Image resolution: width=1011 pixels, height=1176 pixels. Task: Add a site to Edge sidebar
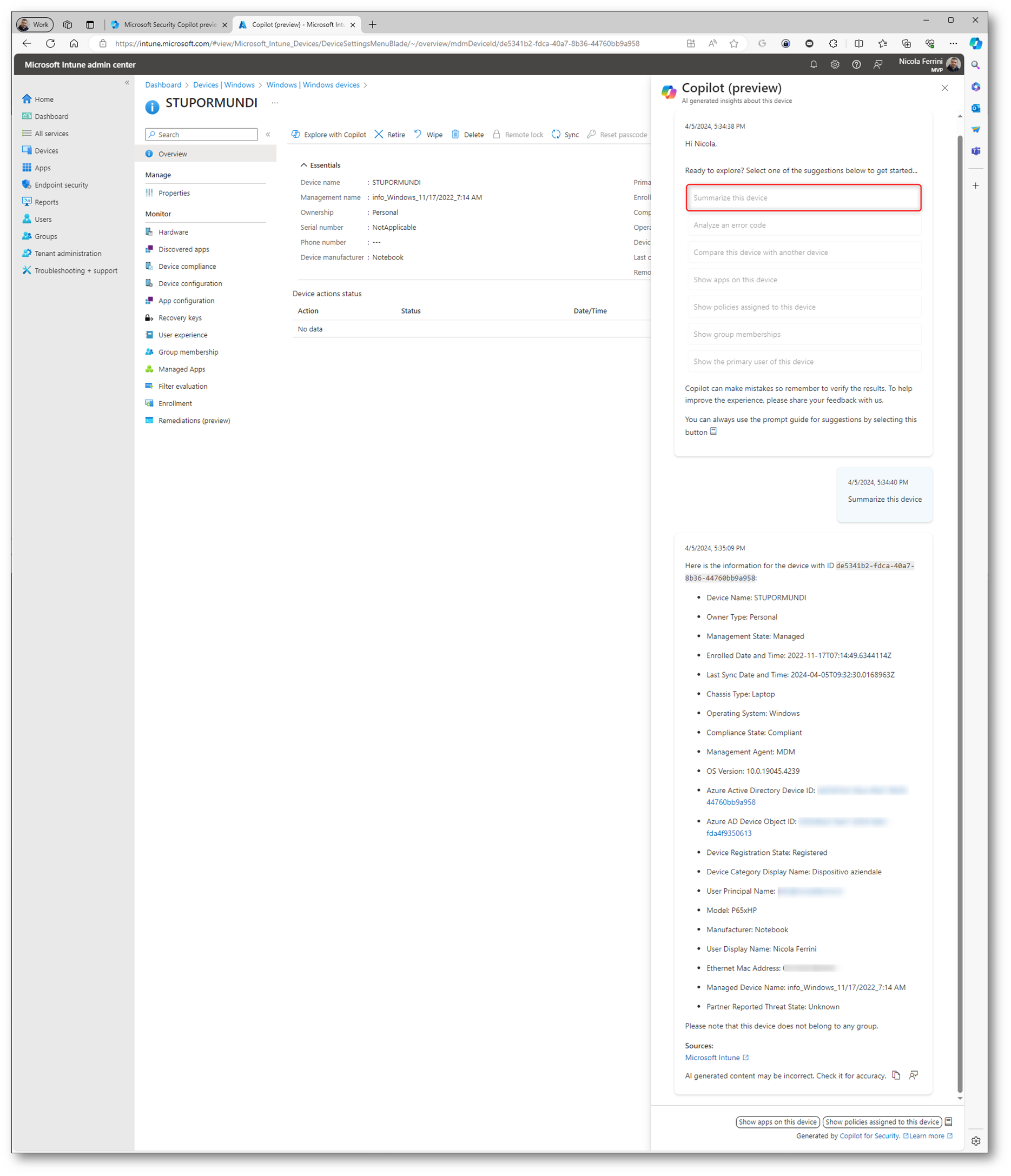point(975,185)
